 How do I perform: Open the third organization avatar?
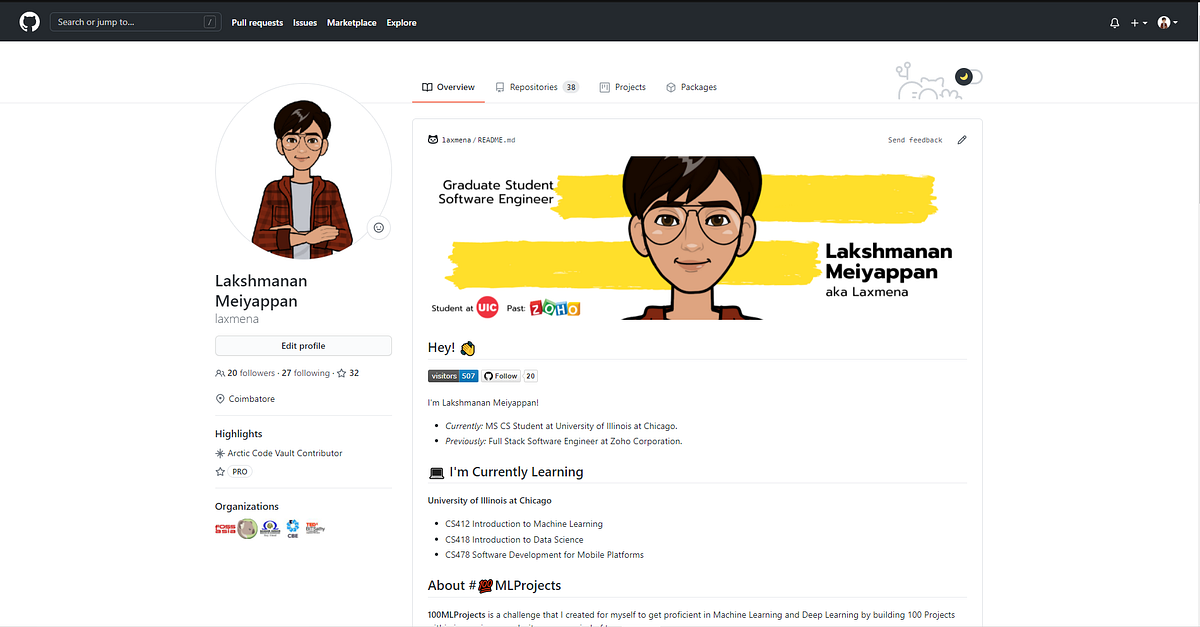pyautogui.click(x=270, y=528)
